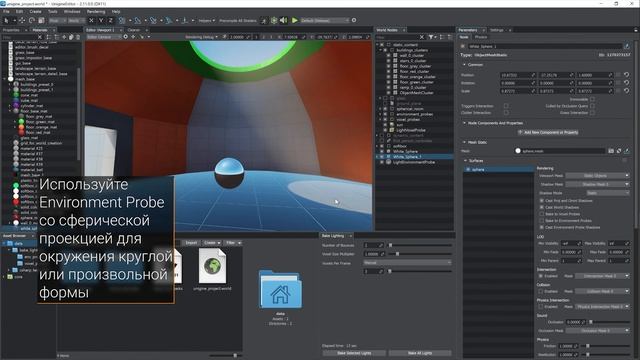This screenshot has height=360, width=640.
Task: Select the Z axis constraint button
Action: tap(111, 20)
